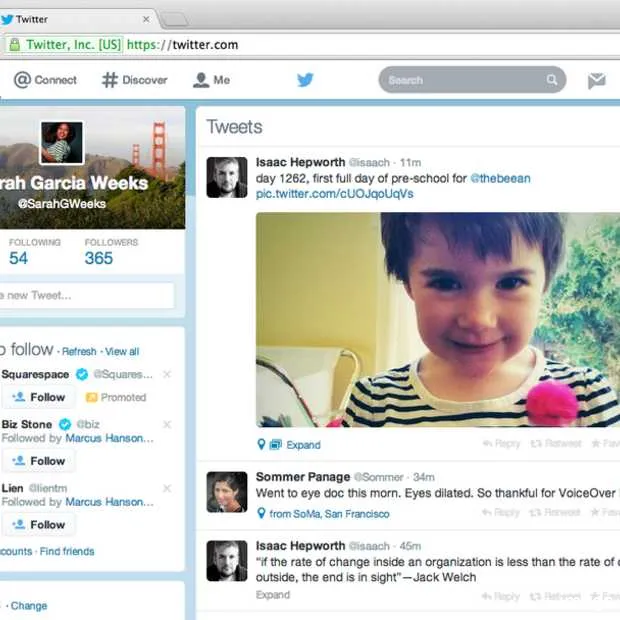The height and width of the screenshot is (620, 620).
Task: Click the Twitter bird logo in navbar
Action: [305, 79]
